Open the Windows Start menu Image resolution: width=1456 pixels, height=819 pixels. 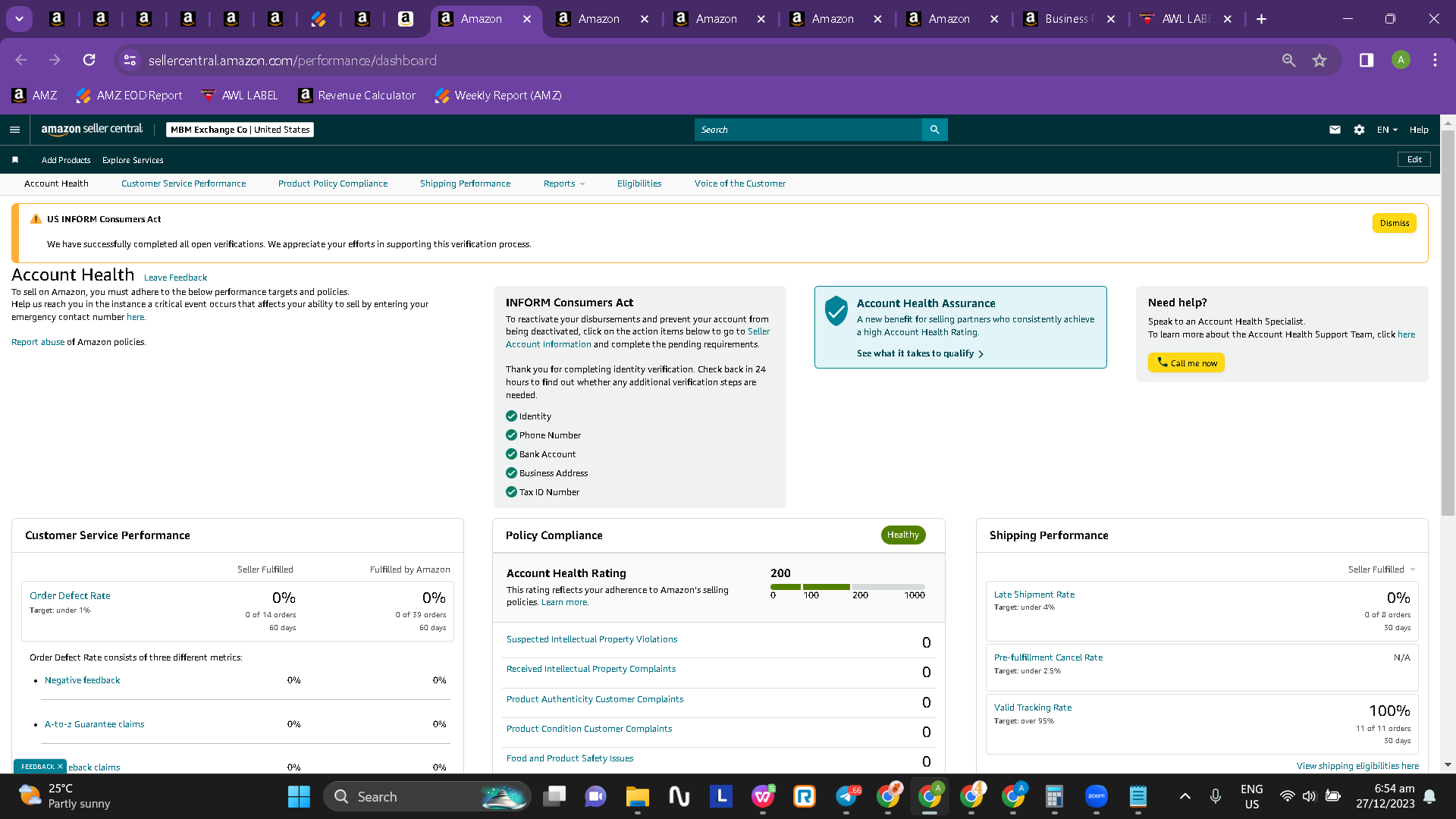[299, 796]
